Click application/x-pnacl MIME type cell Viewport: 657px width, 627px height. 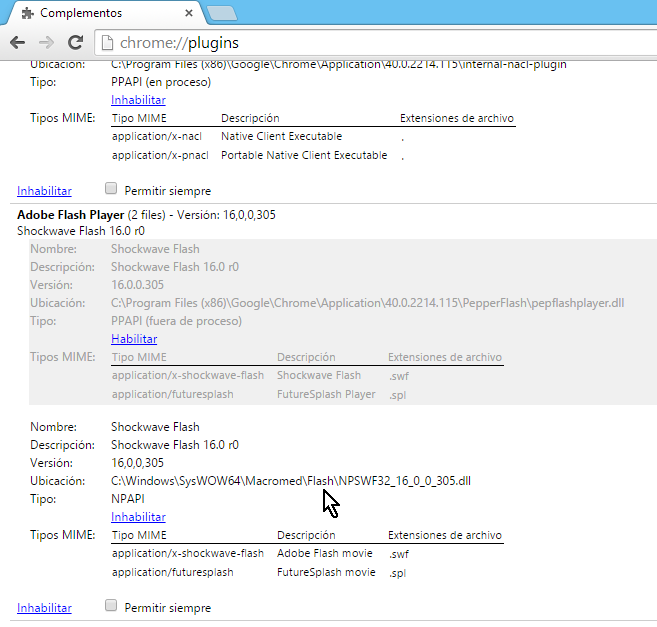click(160, 155)
